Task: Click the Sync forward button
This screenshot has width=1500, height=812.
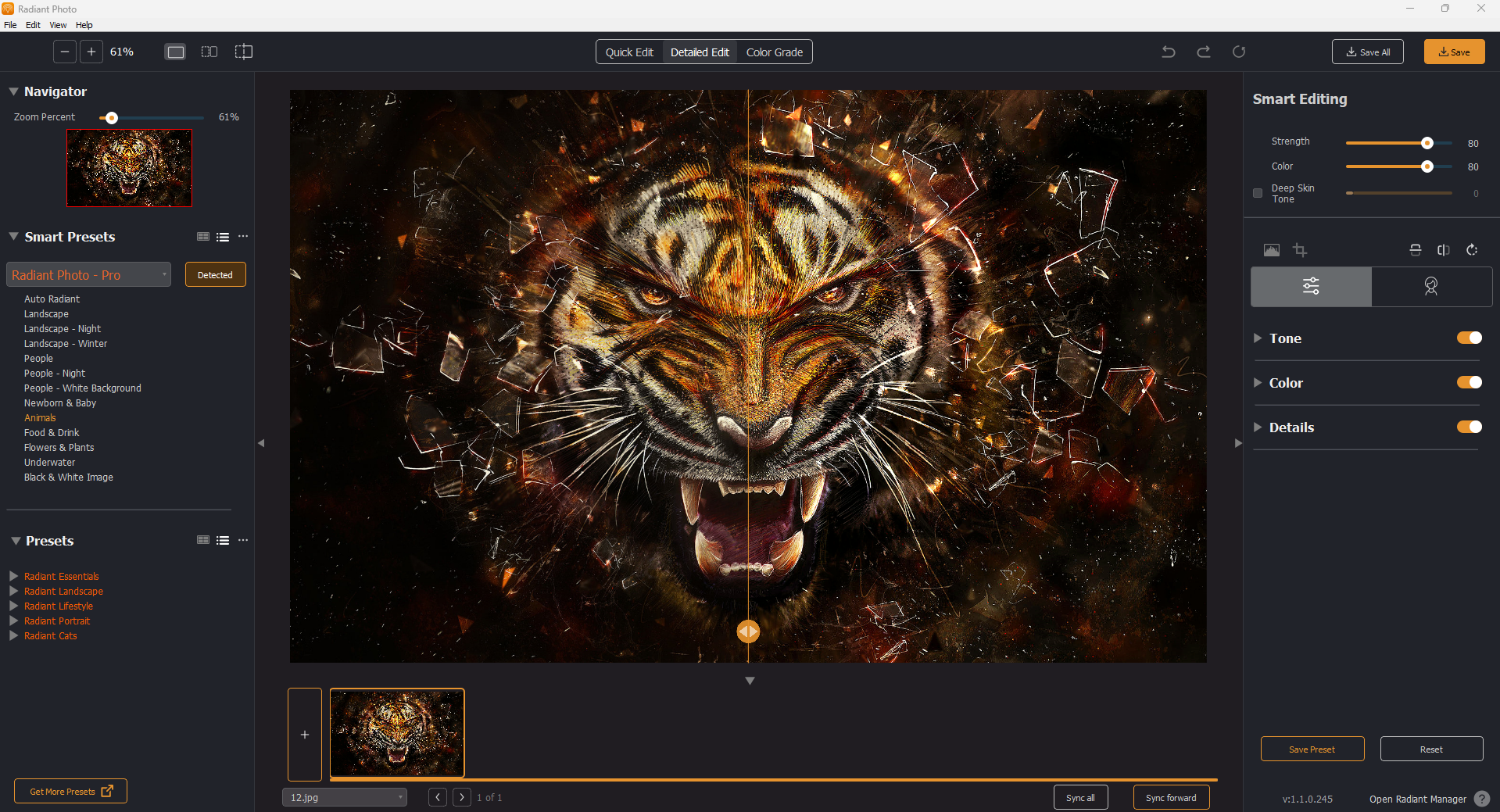Action: (1171, 797)
